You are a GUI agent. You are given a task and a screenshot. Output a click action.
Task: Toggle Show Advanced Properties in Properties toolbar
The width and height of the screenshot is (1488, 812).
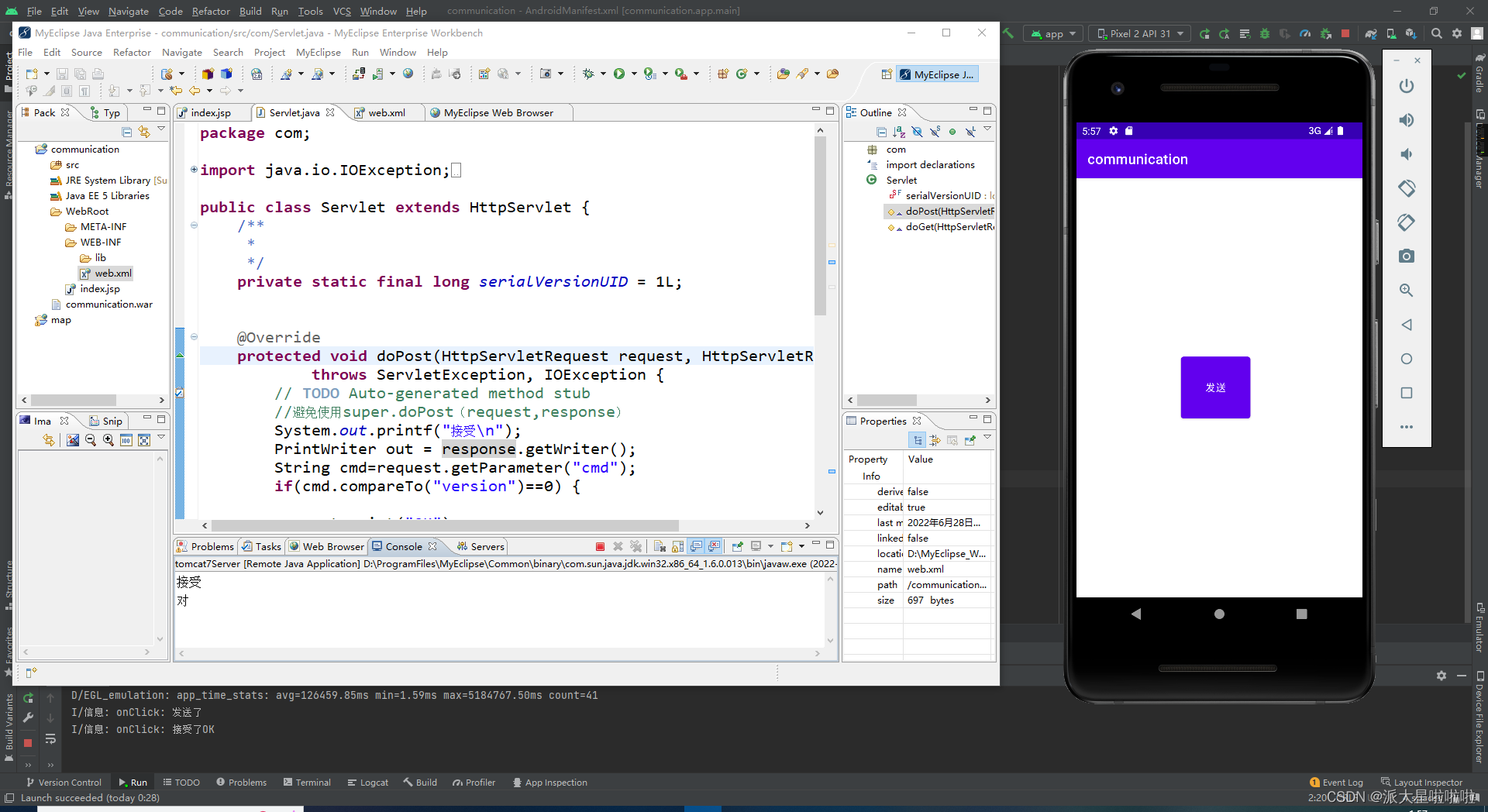click(935, 440)
